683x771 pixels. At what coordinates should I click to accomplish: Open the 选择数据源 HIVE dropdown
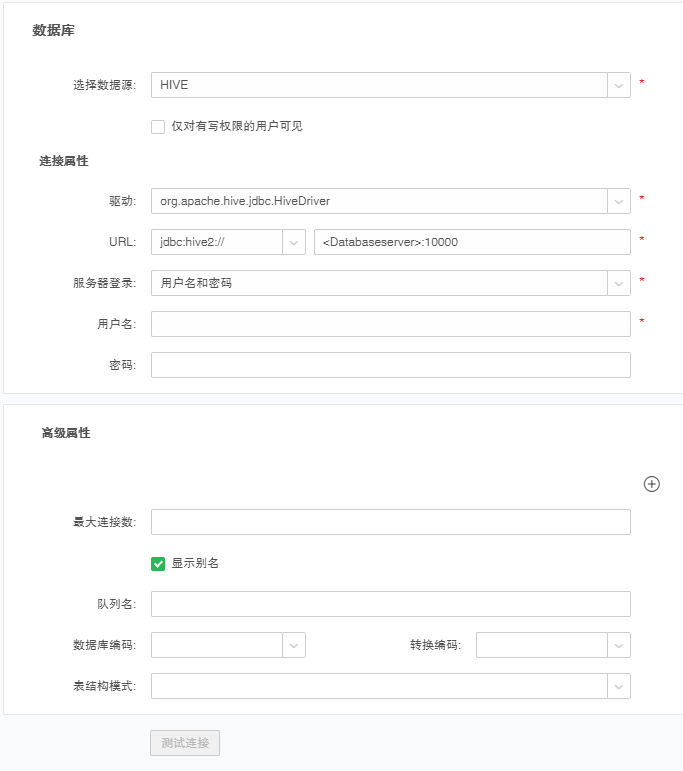click(x=619, y=85)
